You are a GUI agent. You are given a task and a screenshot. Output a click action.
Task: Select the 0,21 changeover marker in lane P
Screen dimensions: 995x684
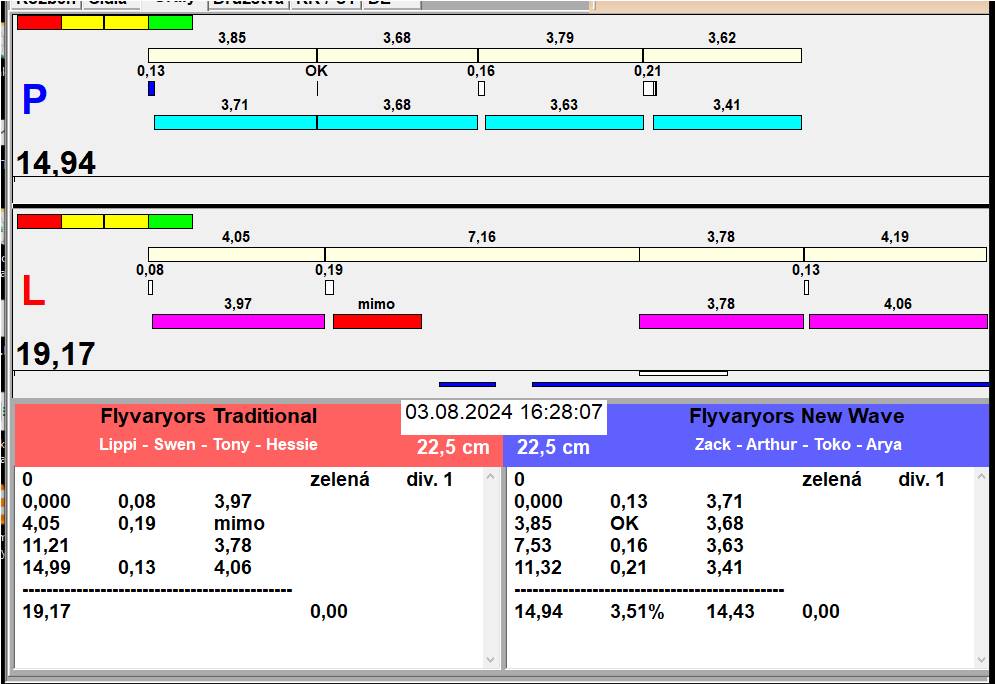(649, 89)
